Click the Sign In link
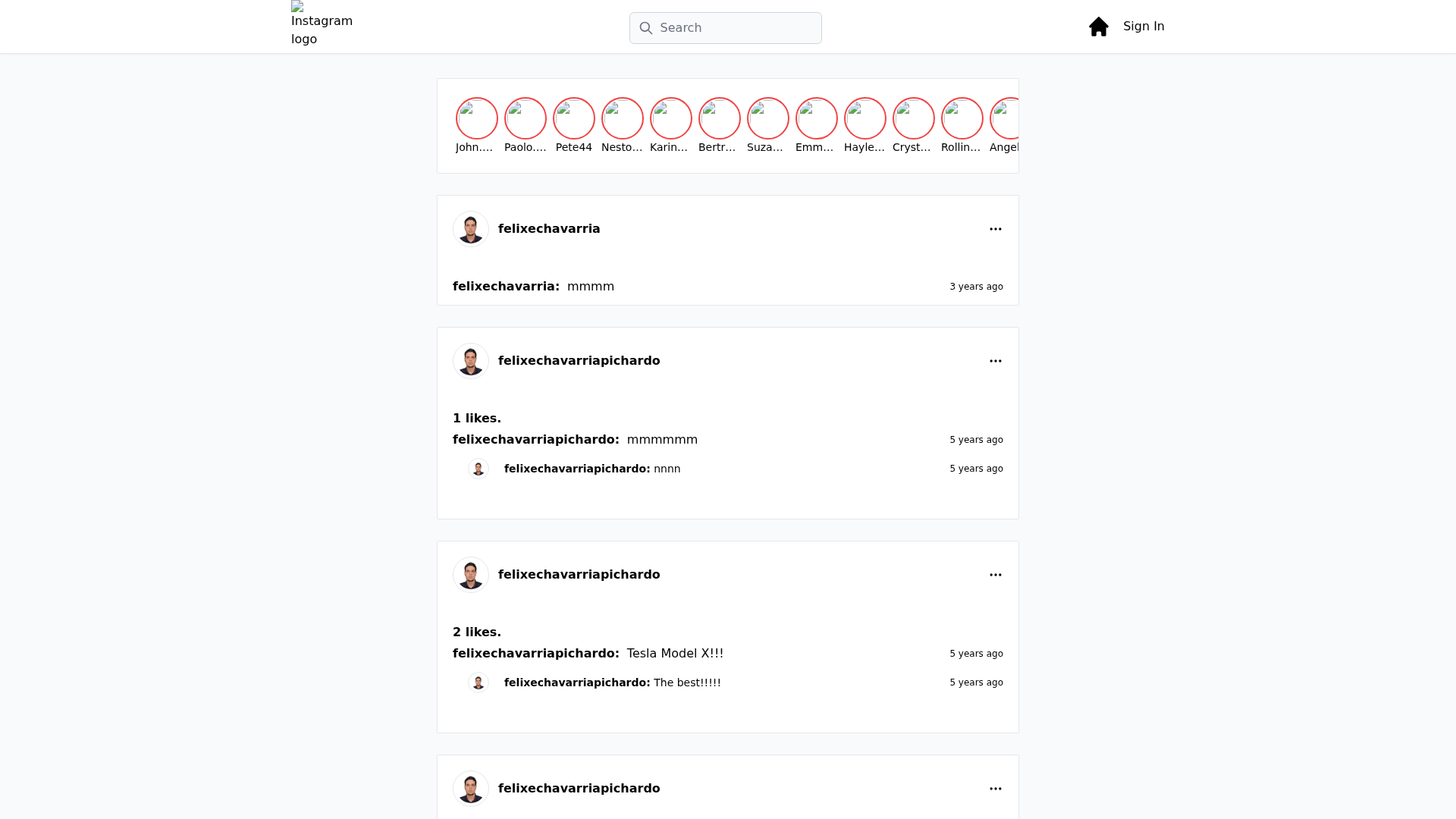This screenshot has height=819, width=1456. coord(1144,27)
